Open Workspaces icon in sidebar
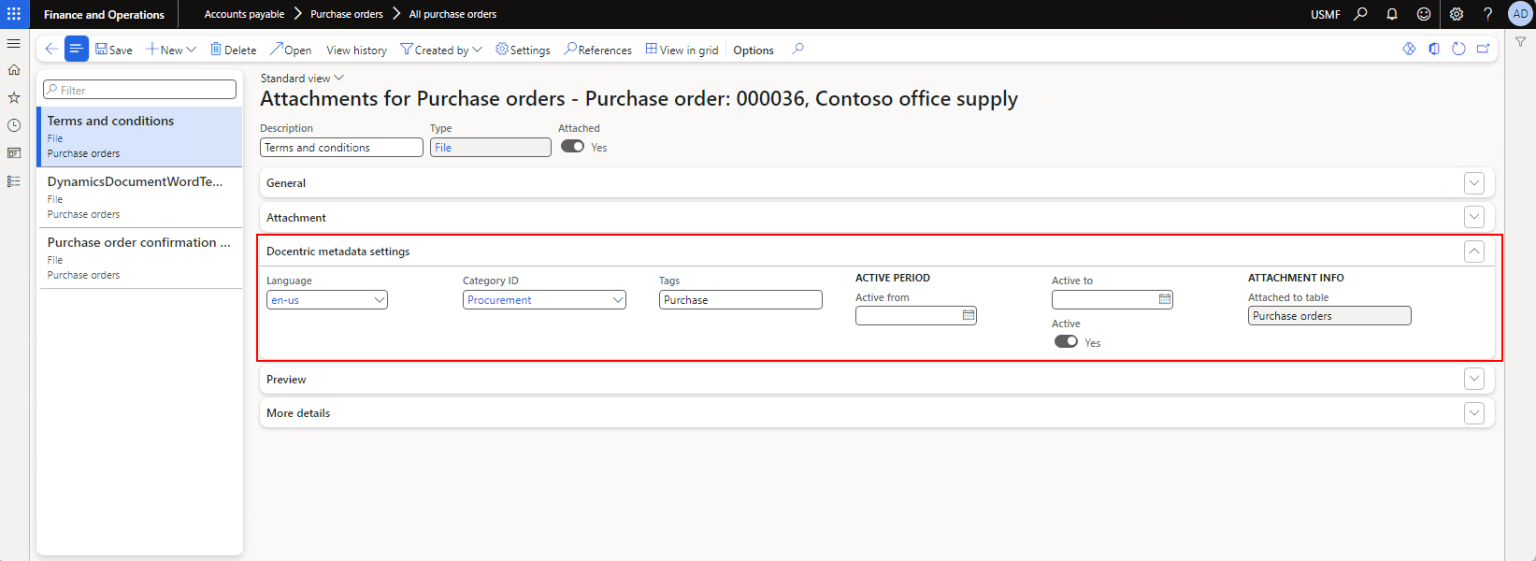Image resolution: width=1536 pixels, height=561 pixels. [14, 153]
